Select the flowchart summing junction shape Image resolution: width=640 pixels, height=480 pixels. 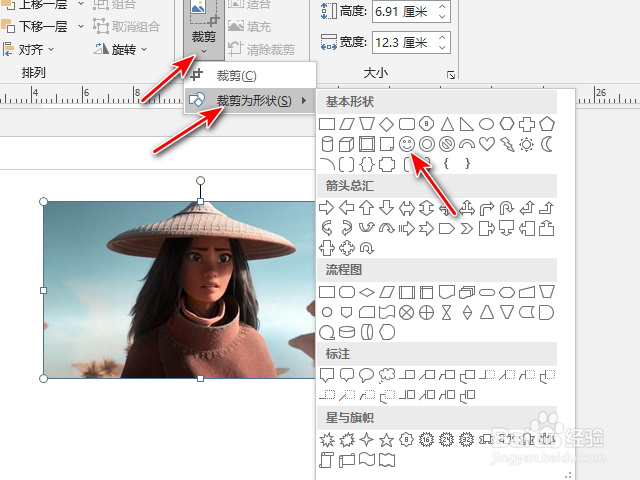point(406,313)
